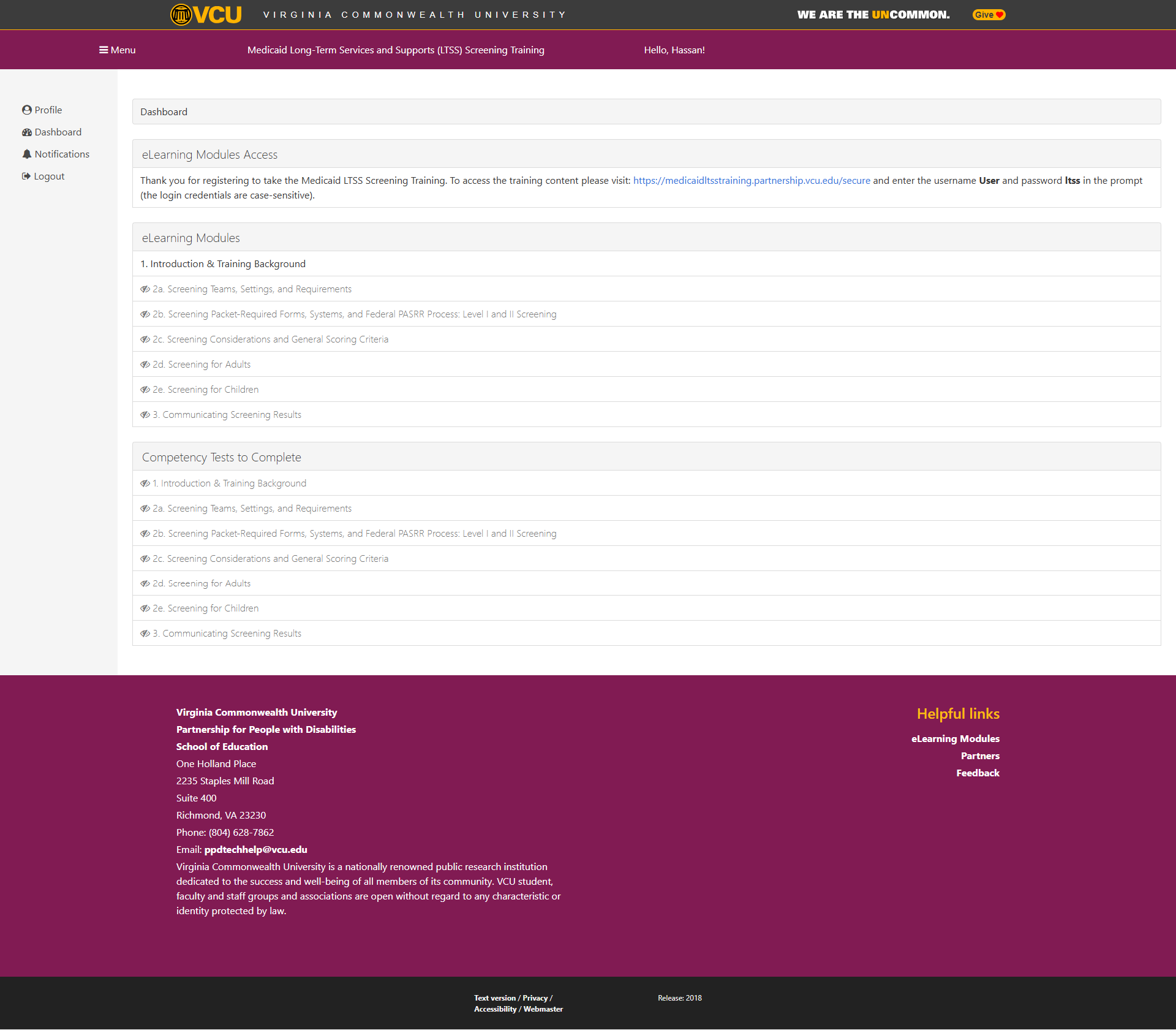The width and height of the screenshot is (1176, 1030).
Task: Click hidden icon beside 2e Screening for Children test
Action: pyautogui.click(x=145, y=608)
